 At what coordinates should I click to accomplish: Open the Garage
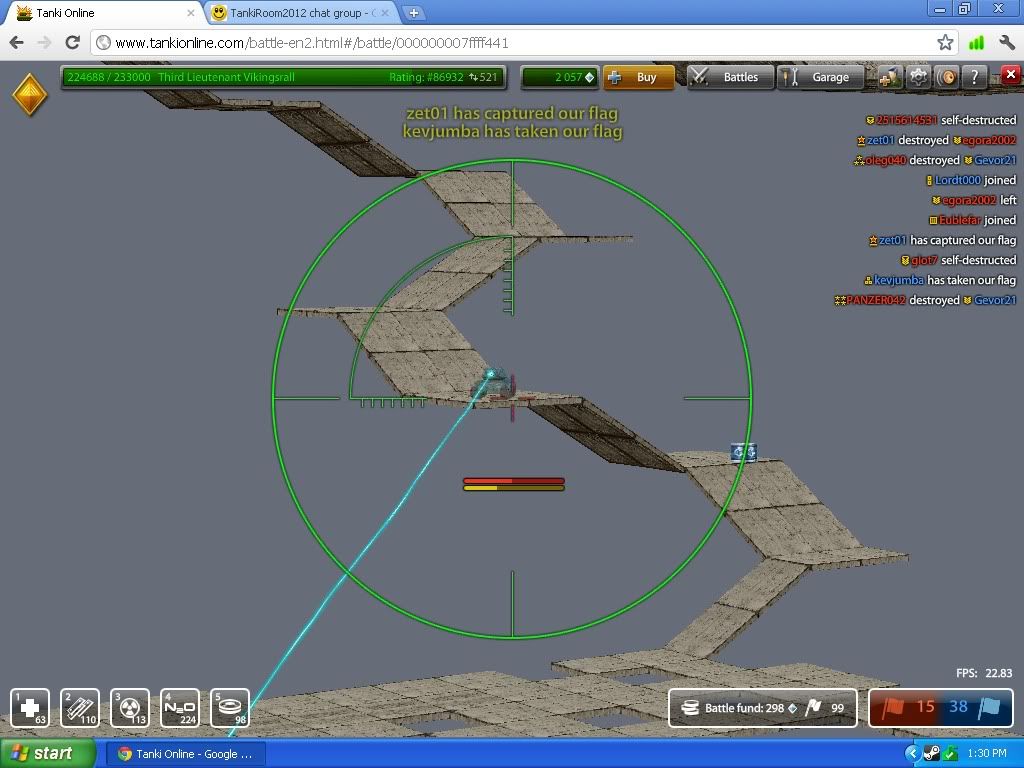pyautogui.click(x=819, y=77)
